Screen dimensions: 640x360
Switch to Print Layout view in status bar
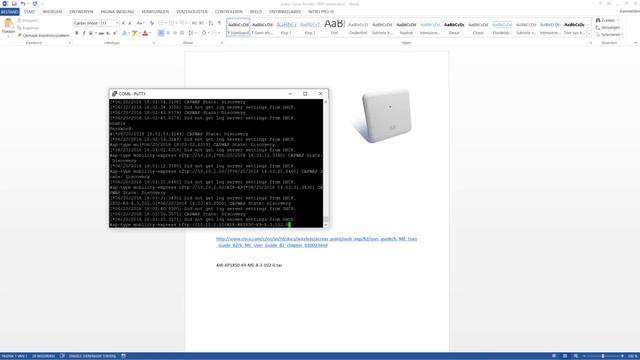tap(565, 356)
